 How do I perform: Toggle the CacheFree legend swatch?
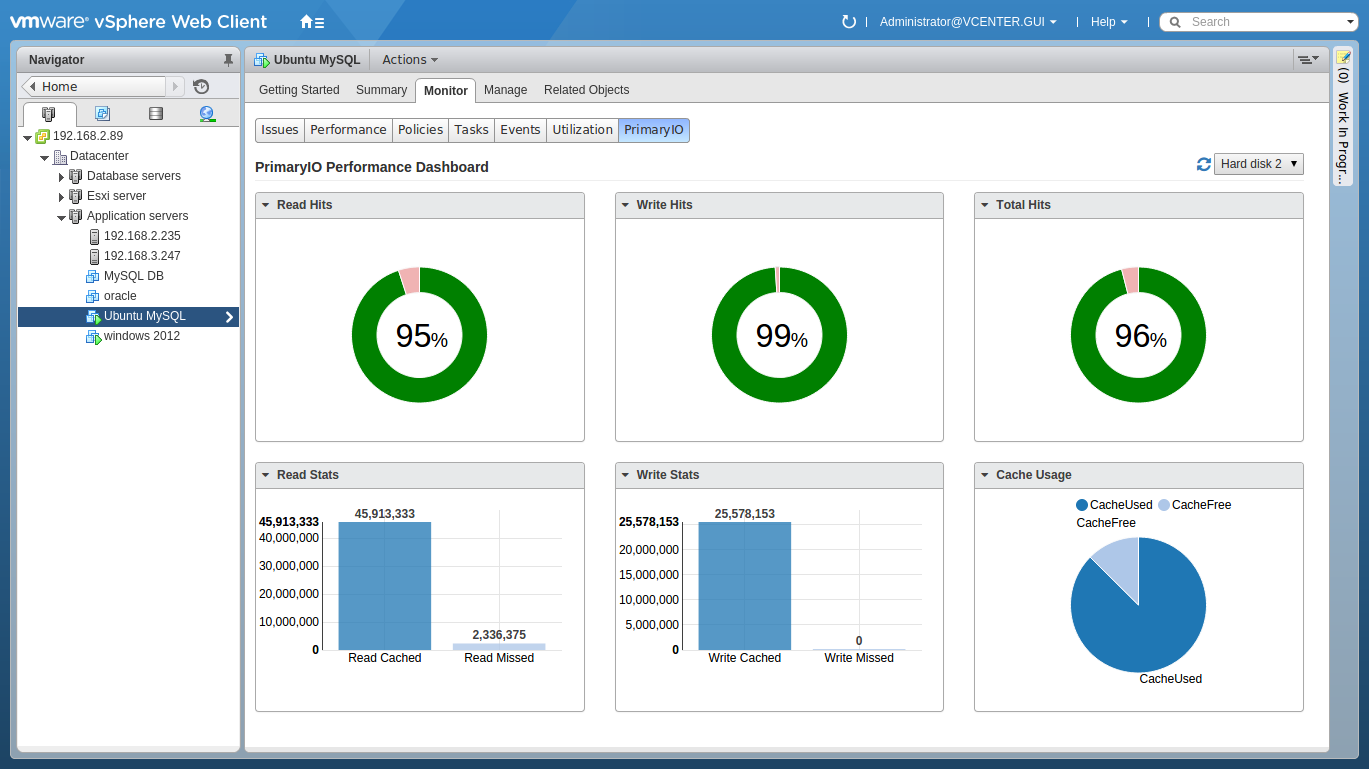pyautogui.click(x=1164, y=505)
